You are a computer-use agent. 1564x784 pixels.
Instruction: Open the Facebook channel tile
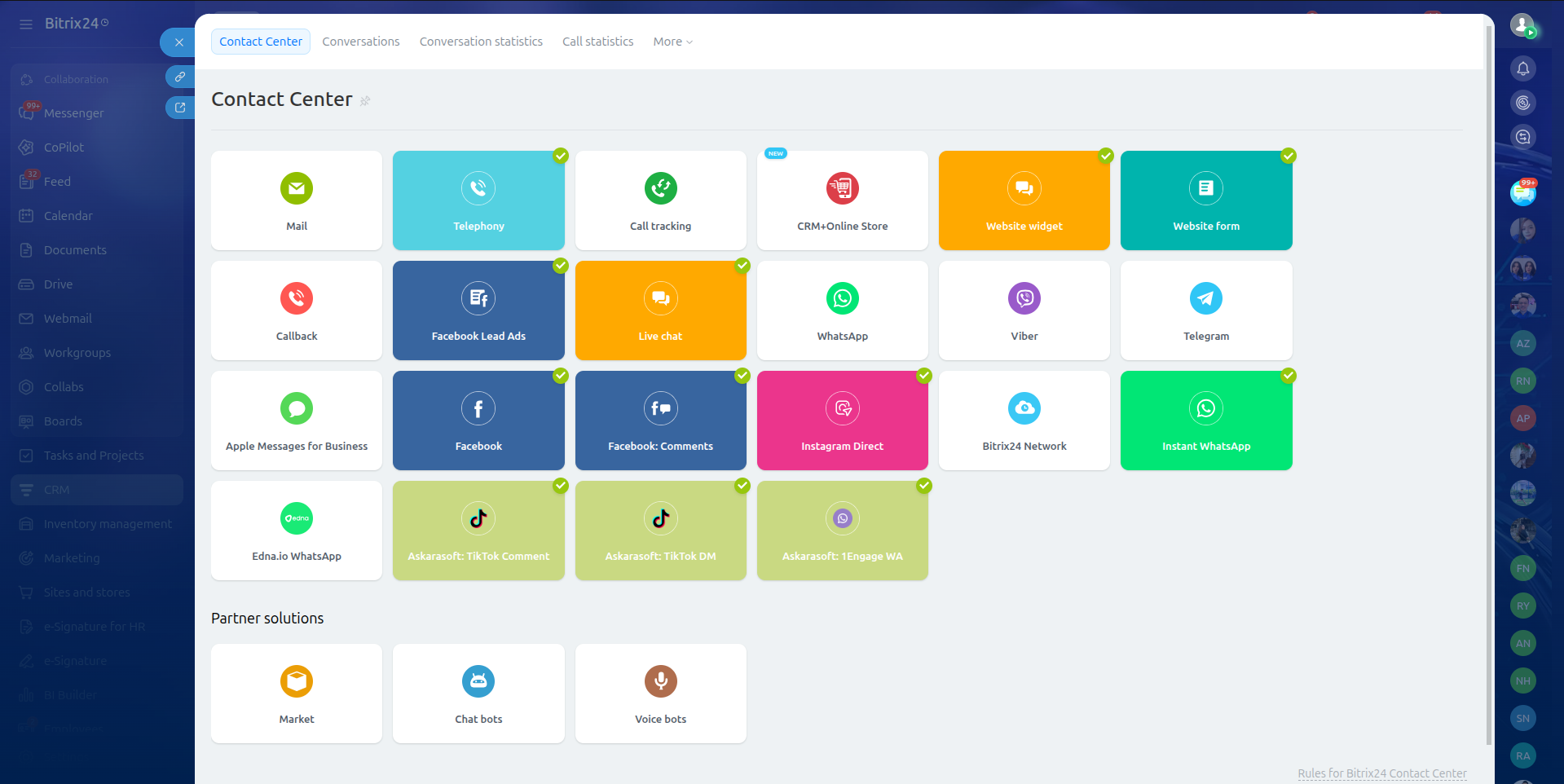[x=478, y=421]
